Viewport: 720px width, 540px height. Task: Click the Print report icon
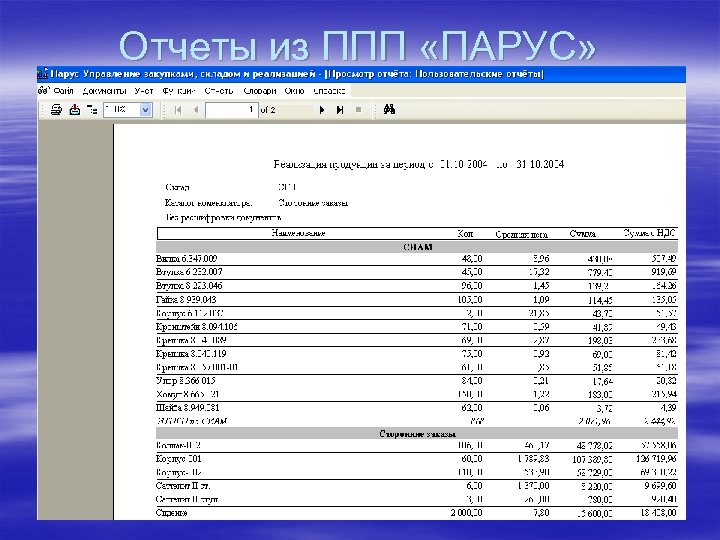pos(56,110)
